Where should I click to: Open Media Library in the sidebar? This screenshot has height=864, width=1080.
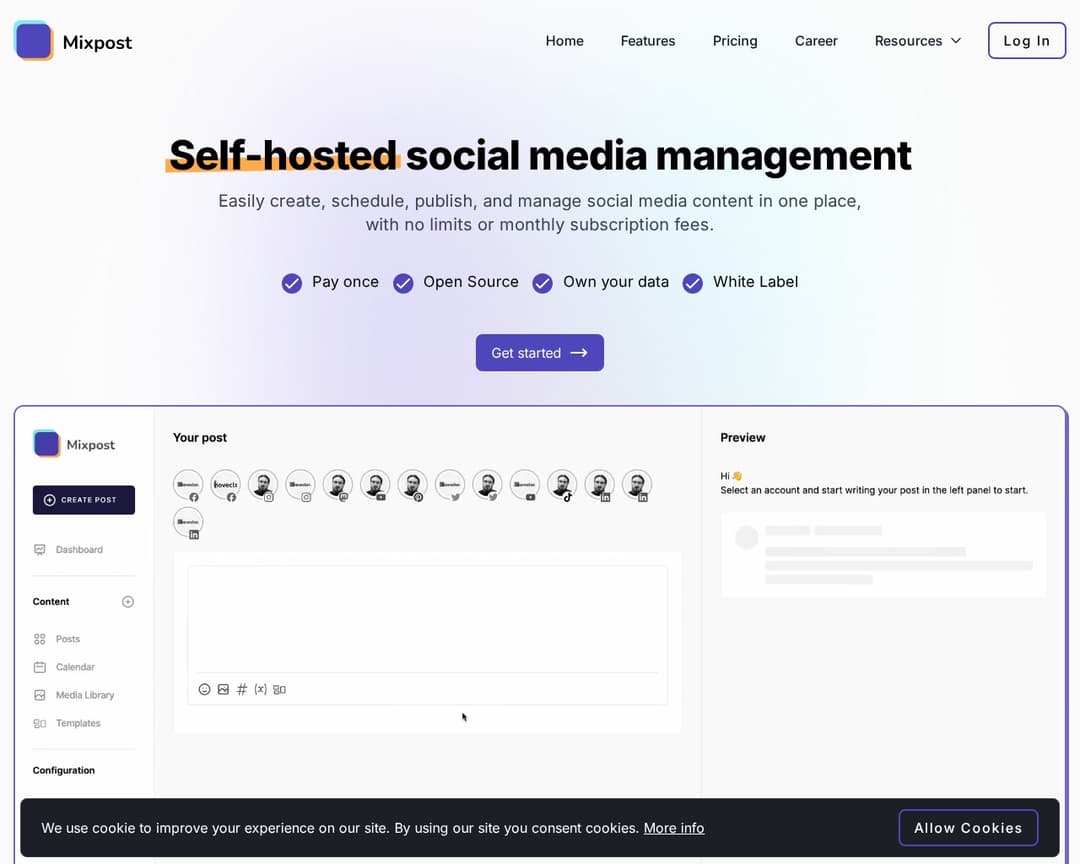[x=84, y=695]
